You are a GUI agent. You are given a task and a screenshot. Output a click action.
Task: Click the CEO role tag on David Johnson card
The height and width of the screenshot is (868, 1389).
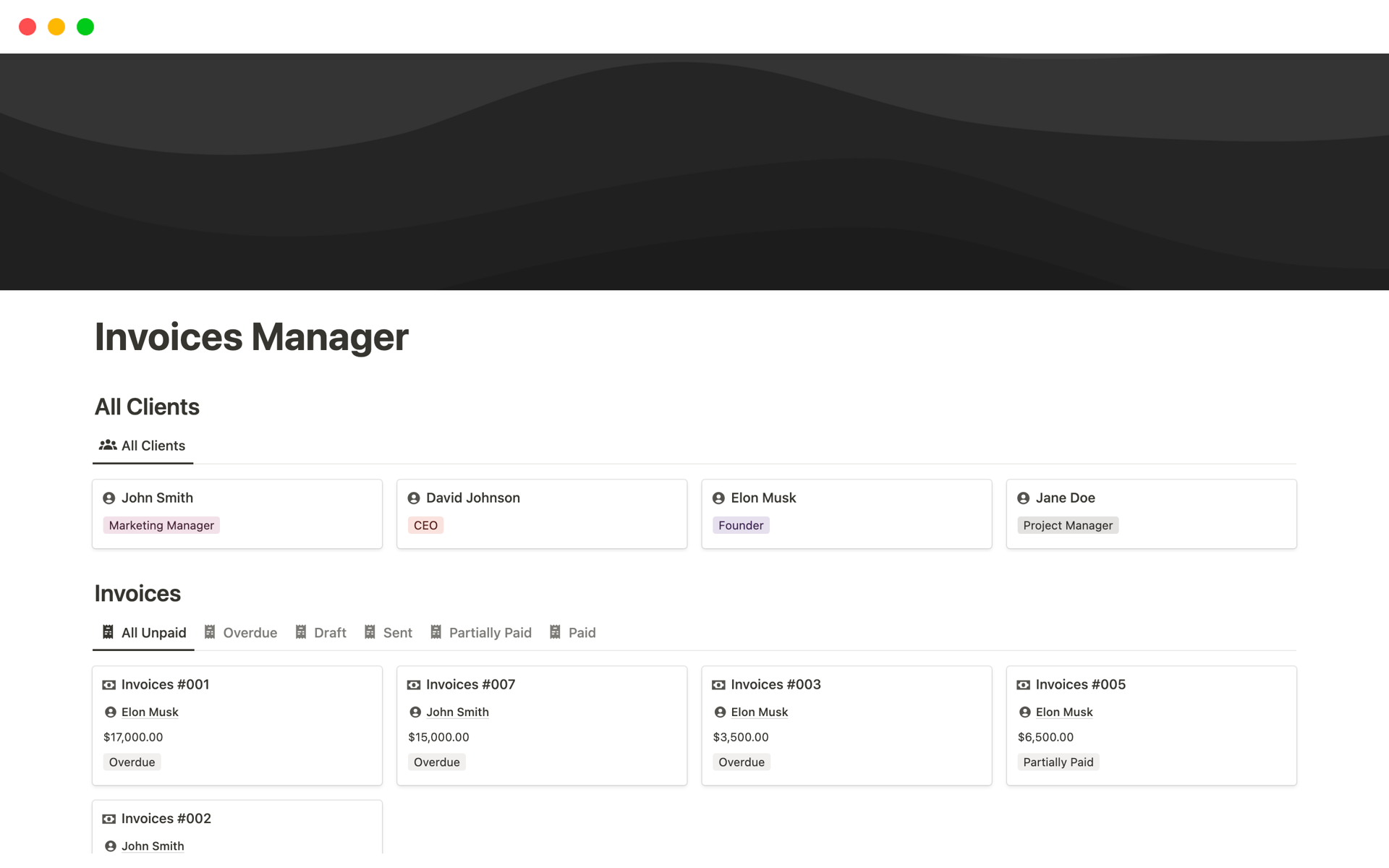click(425, 525)
